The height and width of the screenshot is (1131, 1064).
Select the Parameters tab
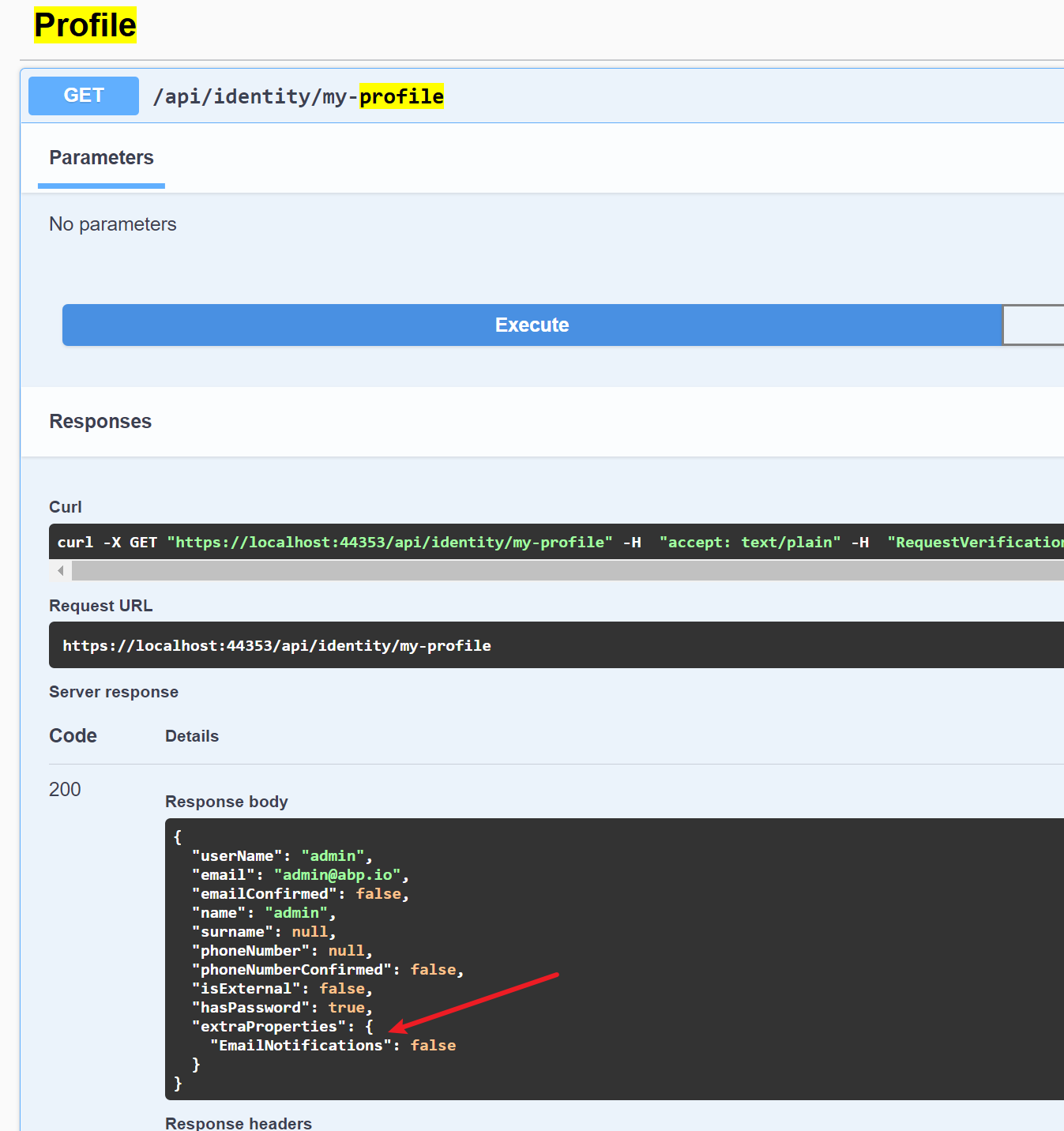[101, 158]
